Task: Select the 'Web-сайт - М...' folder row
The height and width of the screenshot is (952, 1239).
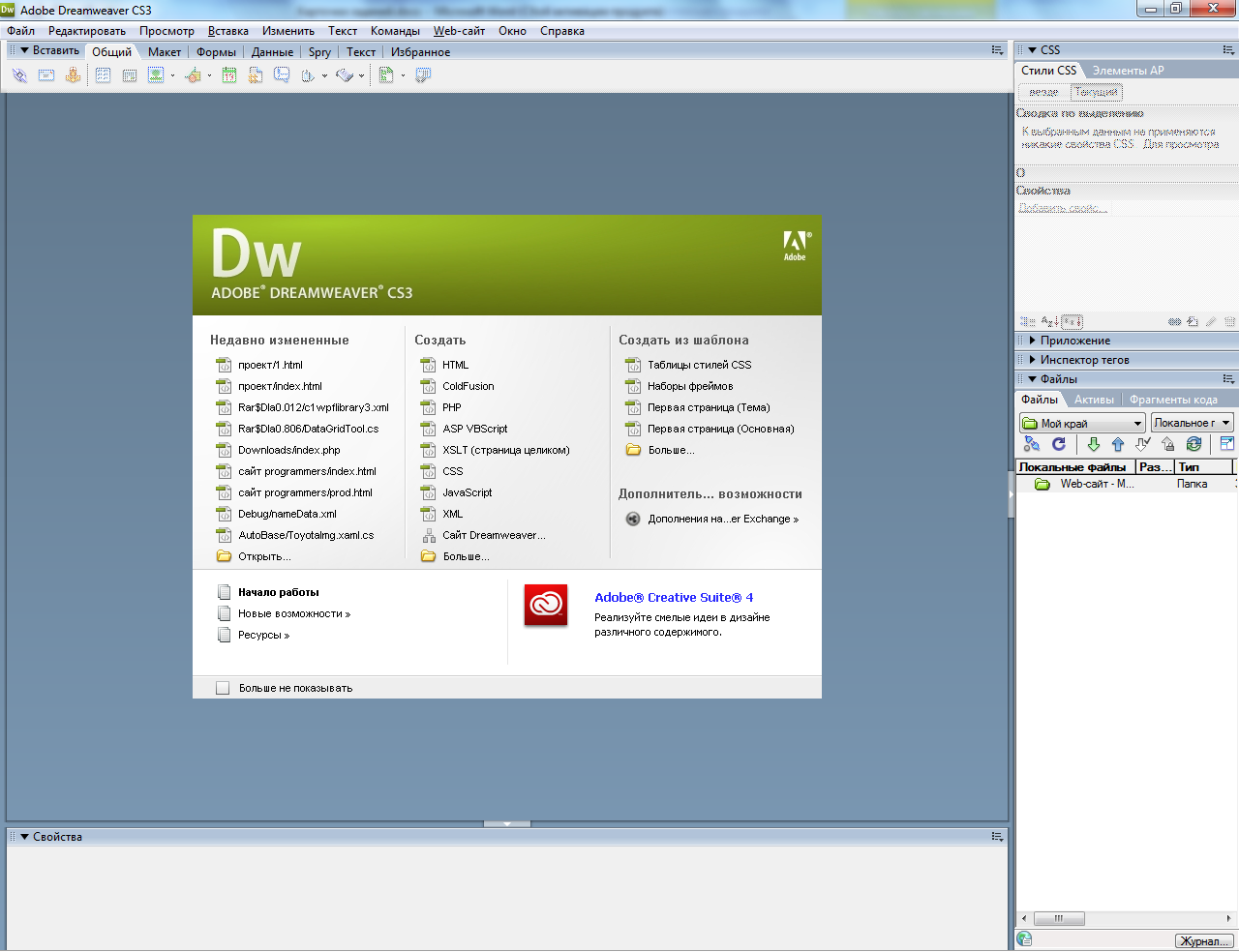Action: (1127, 484)
